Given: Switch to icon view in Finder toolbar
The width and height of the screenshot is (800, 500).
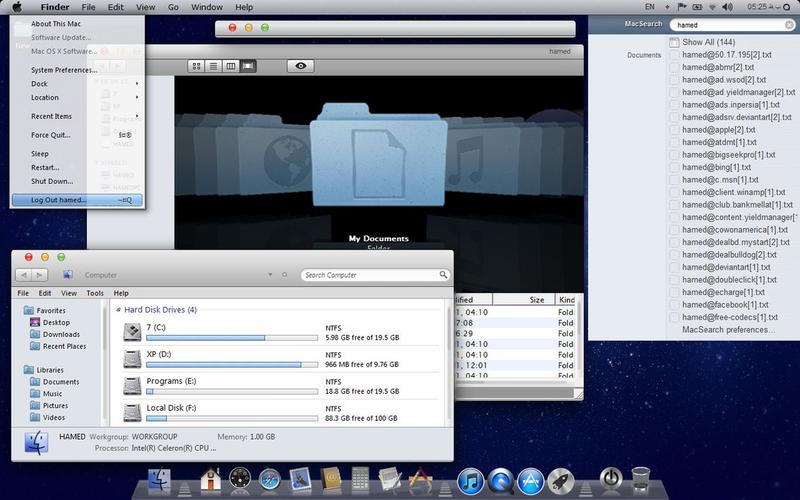Looking at the screenshot, I should (197, 66).
